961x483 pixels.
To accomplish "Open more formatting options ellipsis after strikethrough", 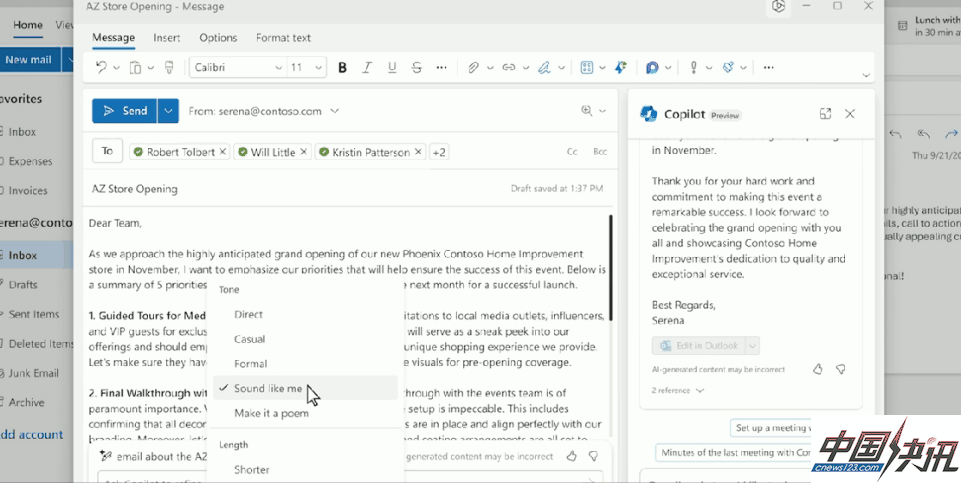I will [x=441, y=67].
